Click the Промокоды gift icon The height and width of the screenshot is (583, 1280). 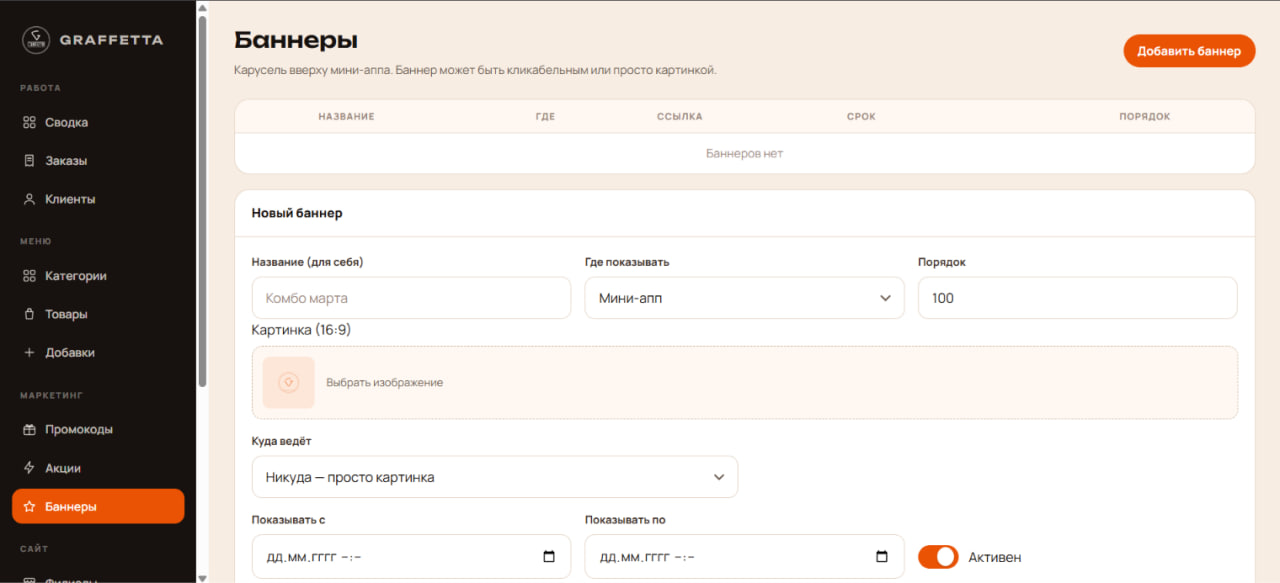[29, 430]
